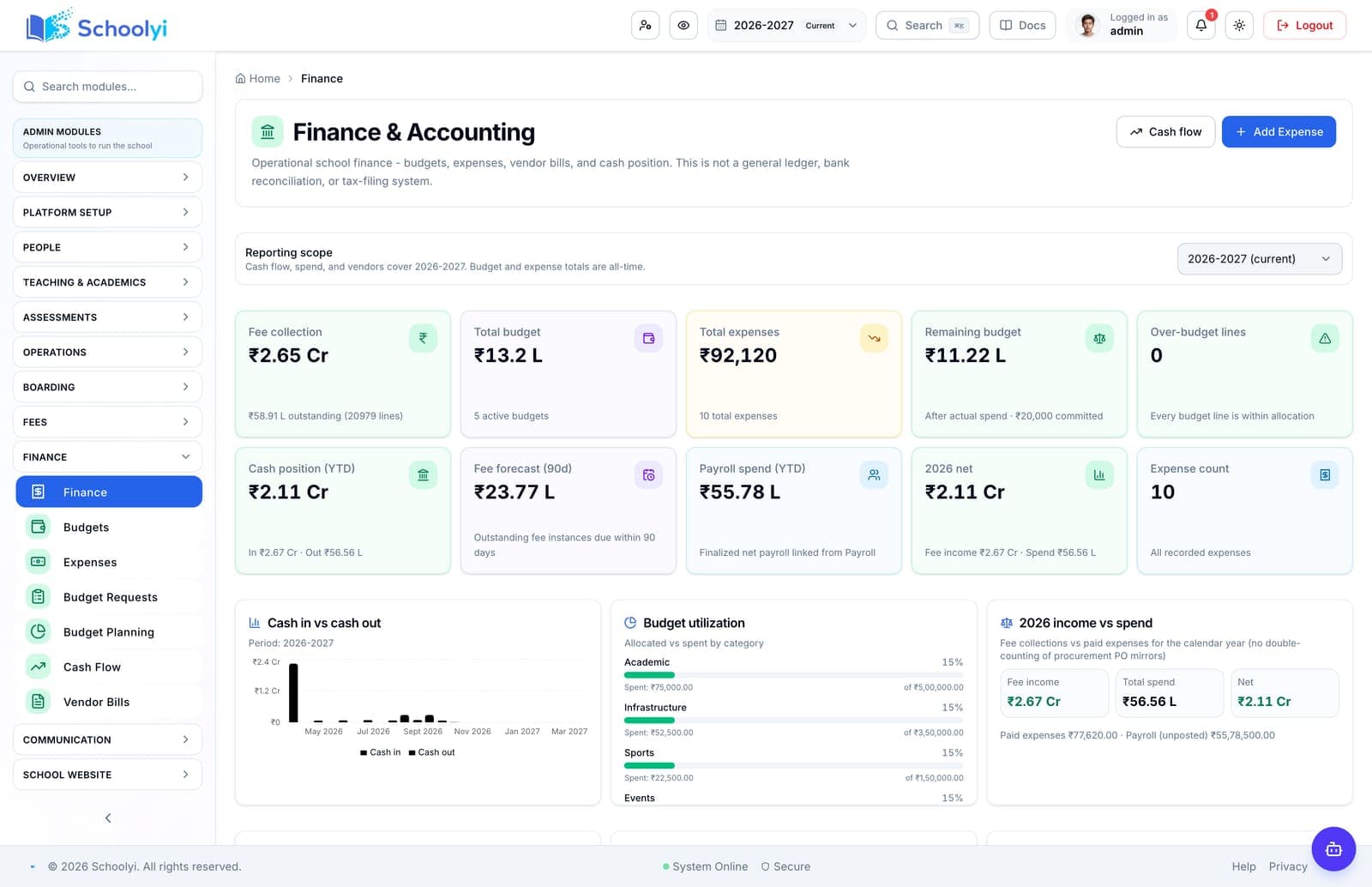Screen dimensions: 1372x887
Task: Open the chatbot assistant floating icon
Action: pyautogui.click(x=1333, y=849)
